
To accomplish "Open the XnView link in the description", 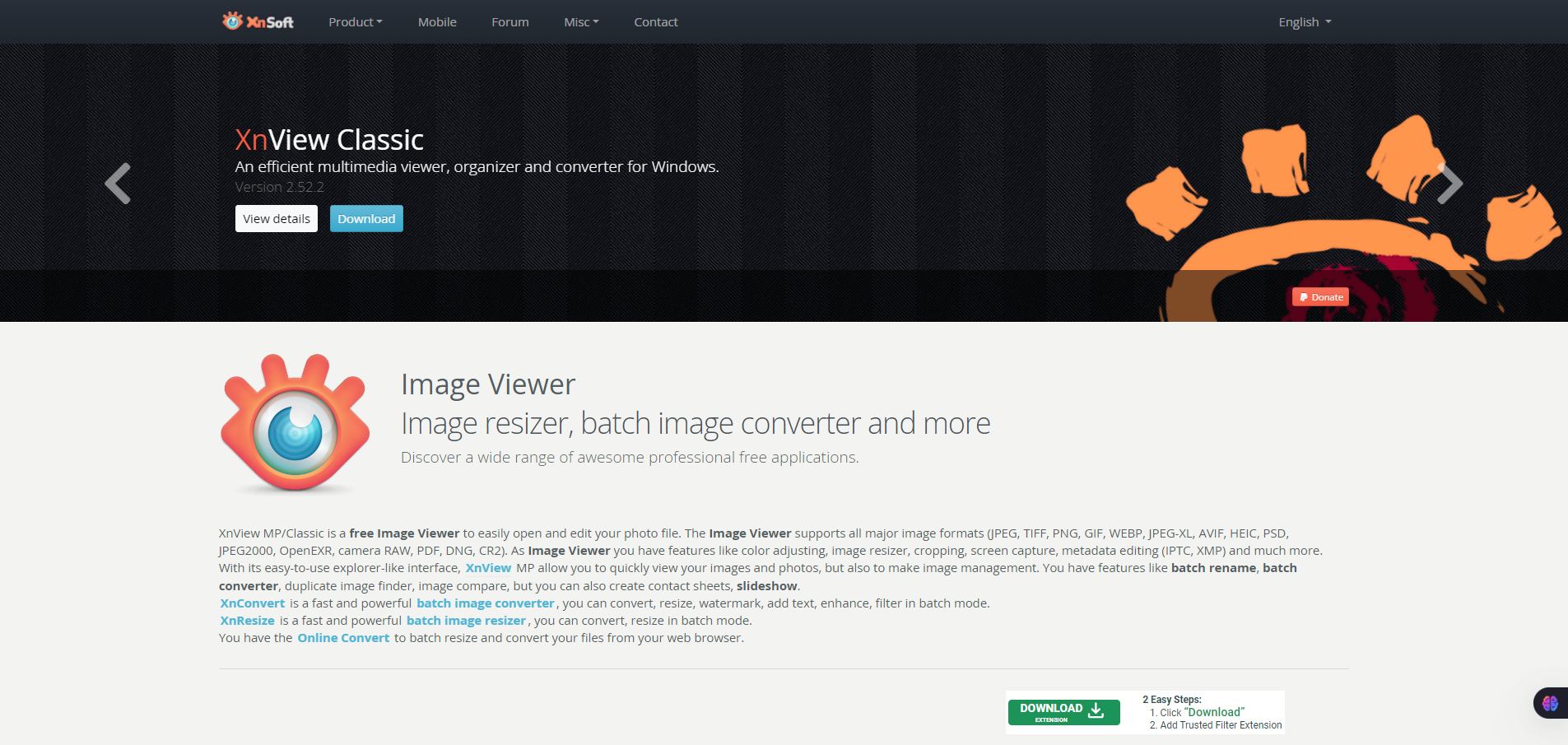I will 488,568.
